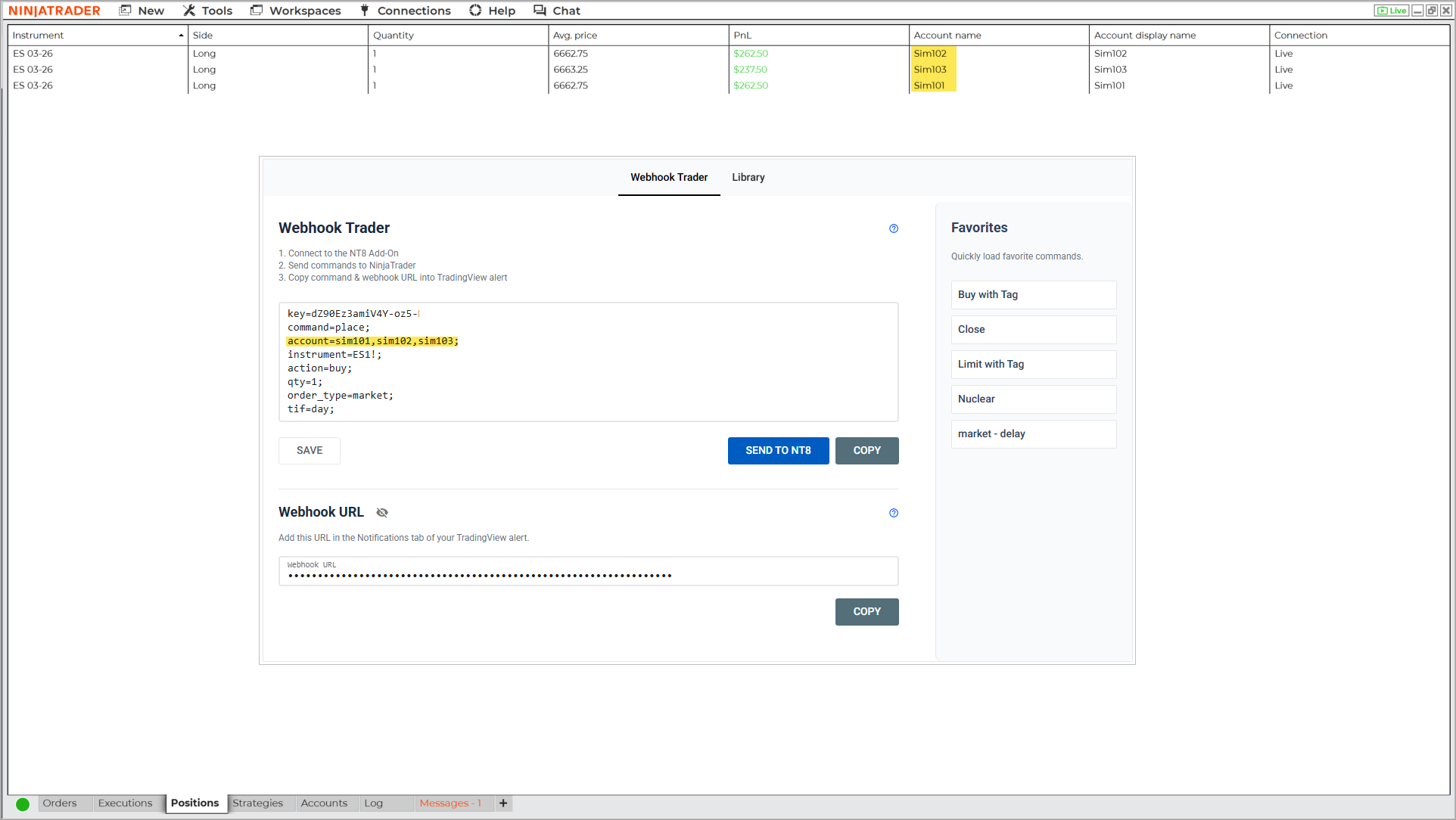The height and width of the screenshot is (820, 1456).
Task: Switch to the Executions tab
Action: click(125, 803)
